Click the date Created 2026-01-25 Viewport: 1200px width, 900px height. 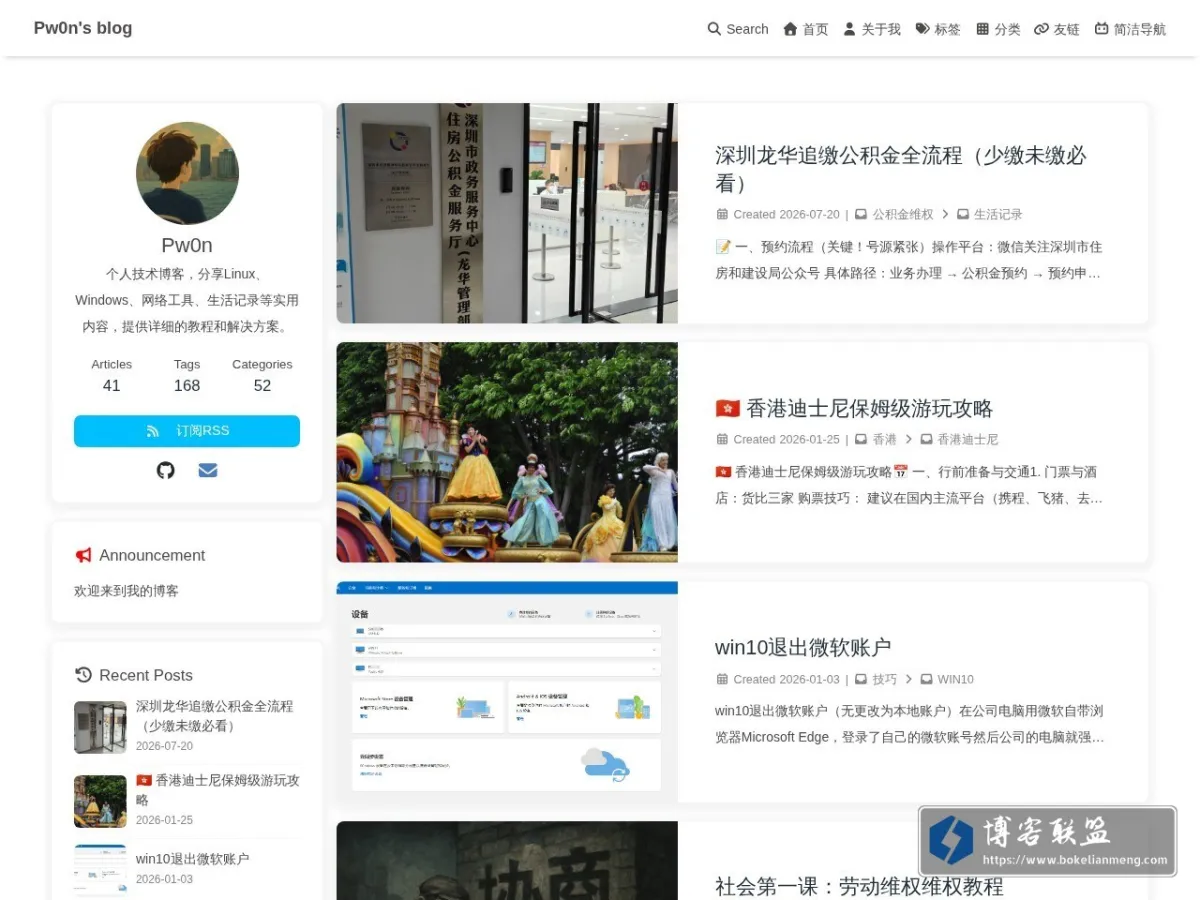786,439
